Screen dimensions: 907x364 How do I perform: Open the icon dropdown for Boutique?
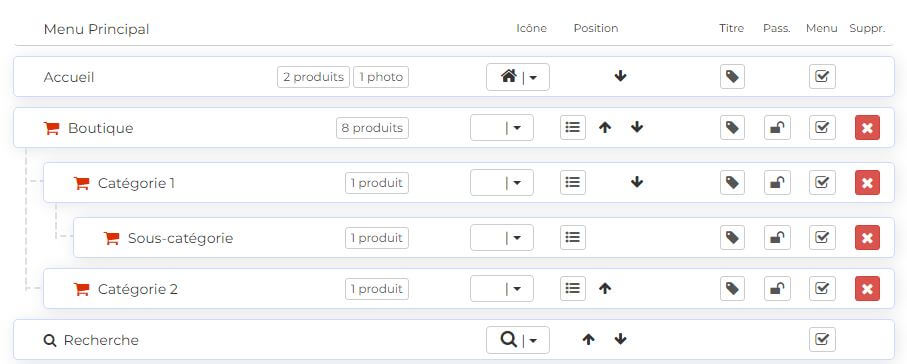click(x=502, y=128)
